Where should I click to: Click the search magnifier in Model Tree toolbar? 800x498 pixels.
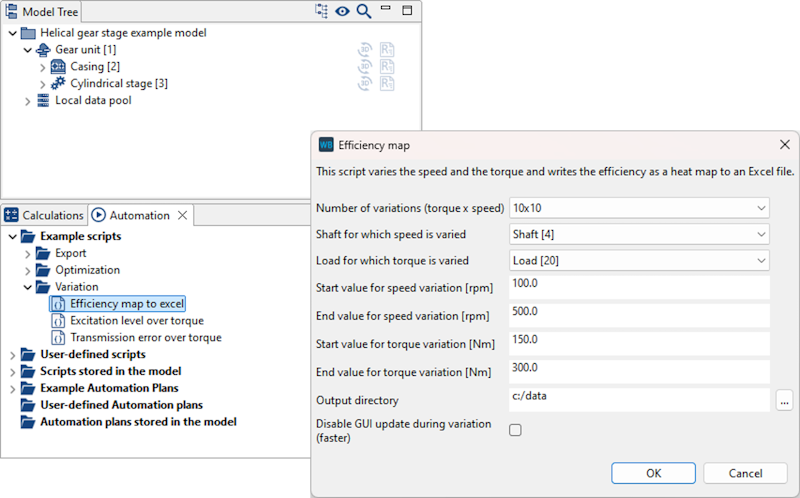tap(363, 11)
